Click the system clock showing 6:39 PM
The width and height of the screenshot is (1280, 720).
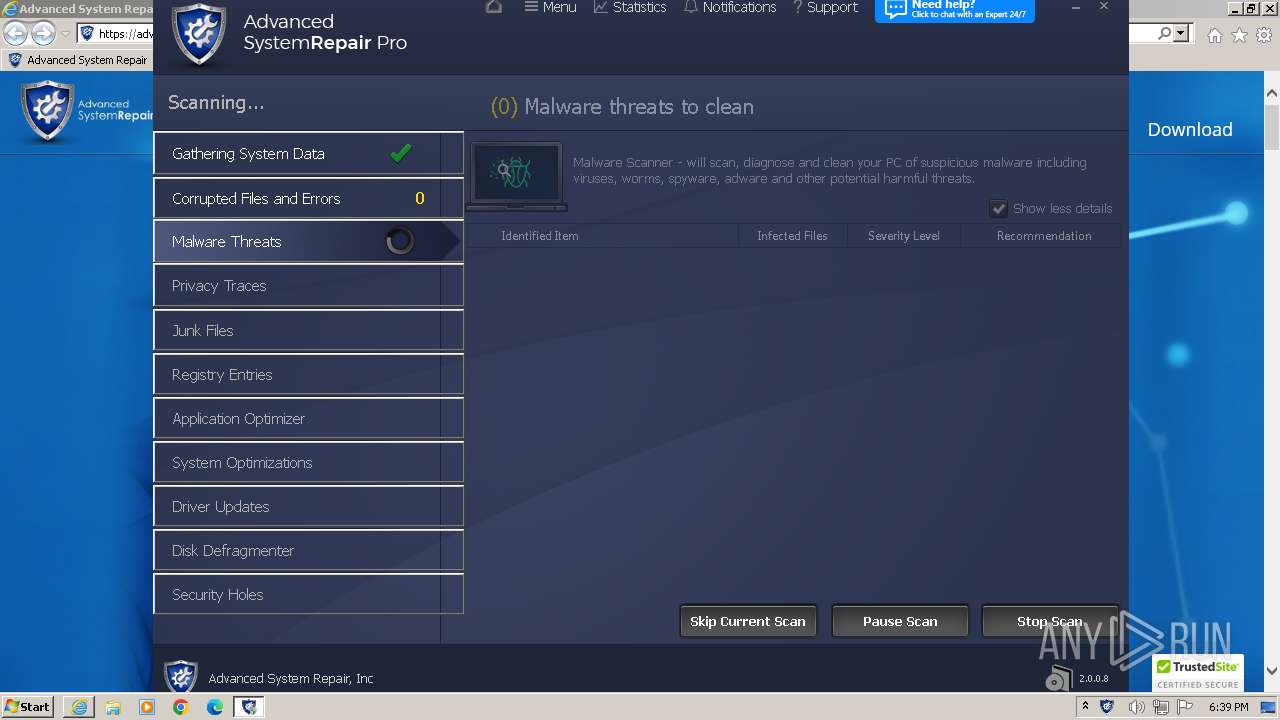(1229, 707)
